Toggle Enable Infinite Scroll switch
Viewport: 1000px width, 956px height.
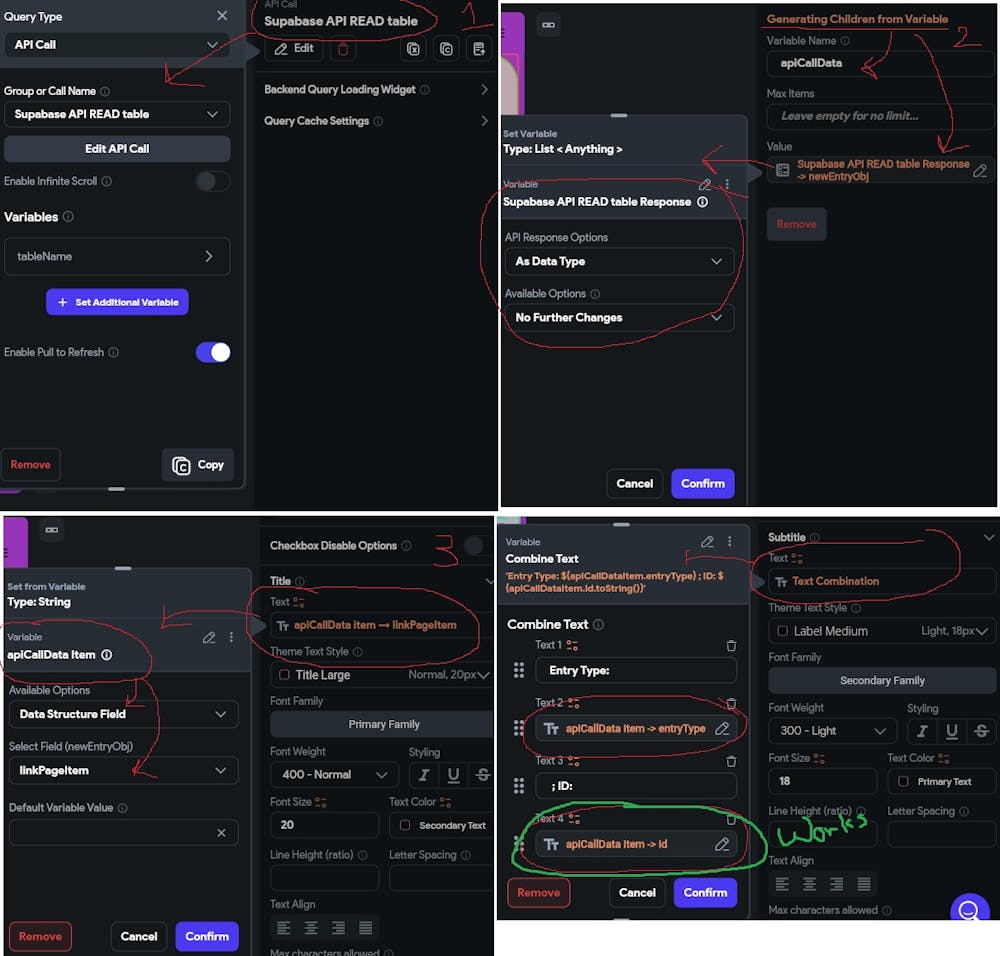[x=213, y=181]
